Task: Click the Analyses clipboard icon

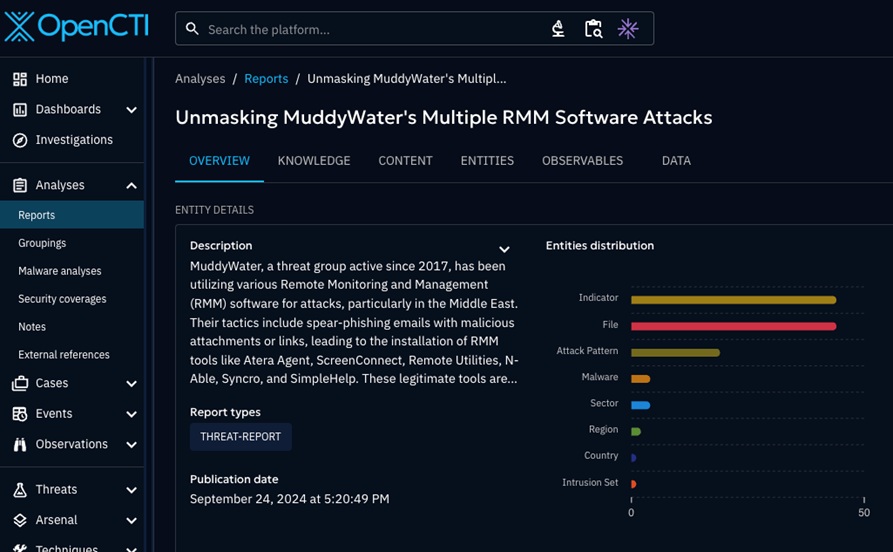Action: coord(20,185)
